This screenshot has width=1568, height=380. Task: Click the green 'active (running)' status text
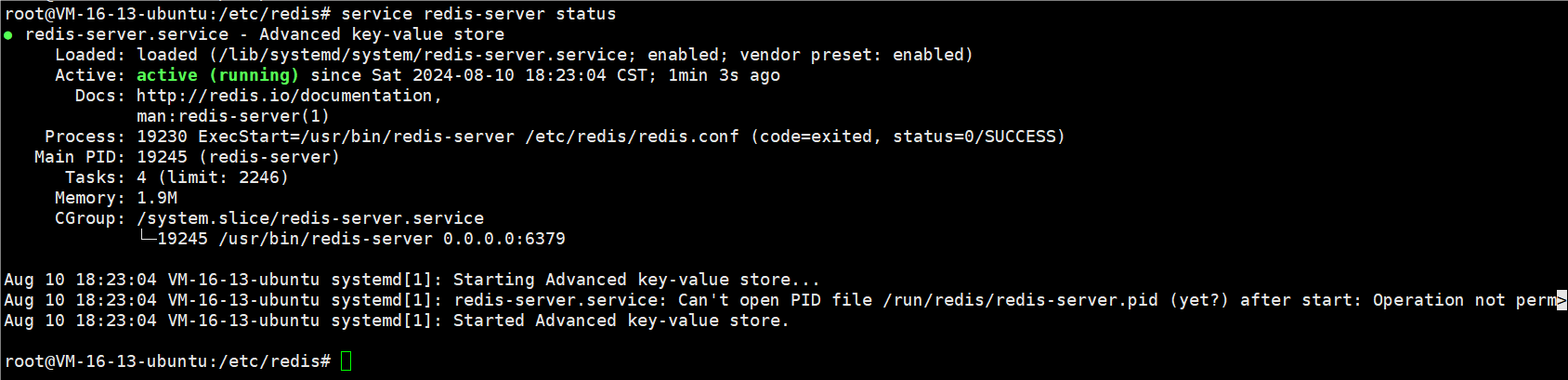[x=218, y=75]
